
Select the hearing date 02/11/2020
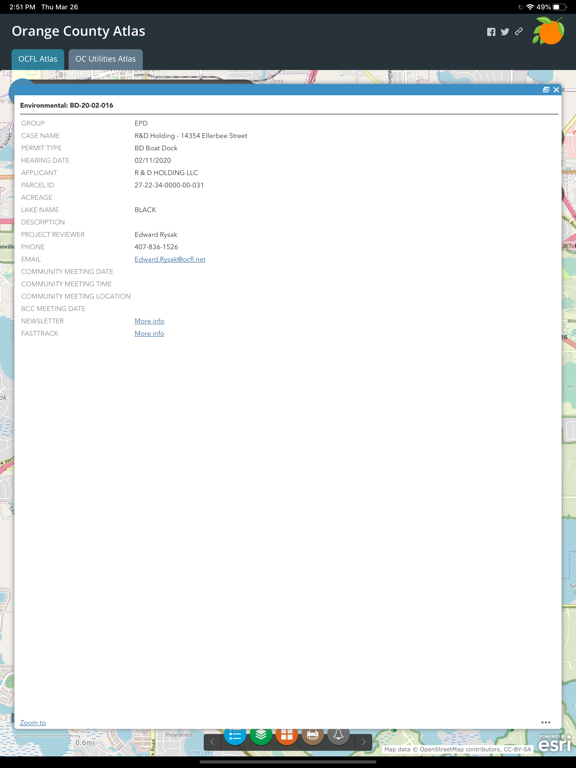pyautogui.click(x=153, y=160)
